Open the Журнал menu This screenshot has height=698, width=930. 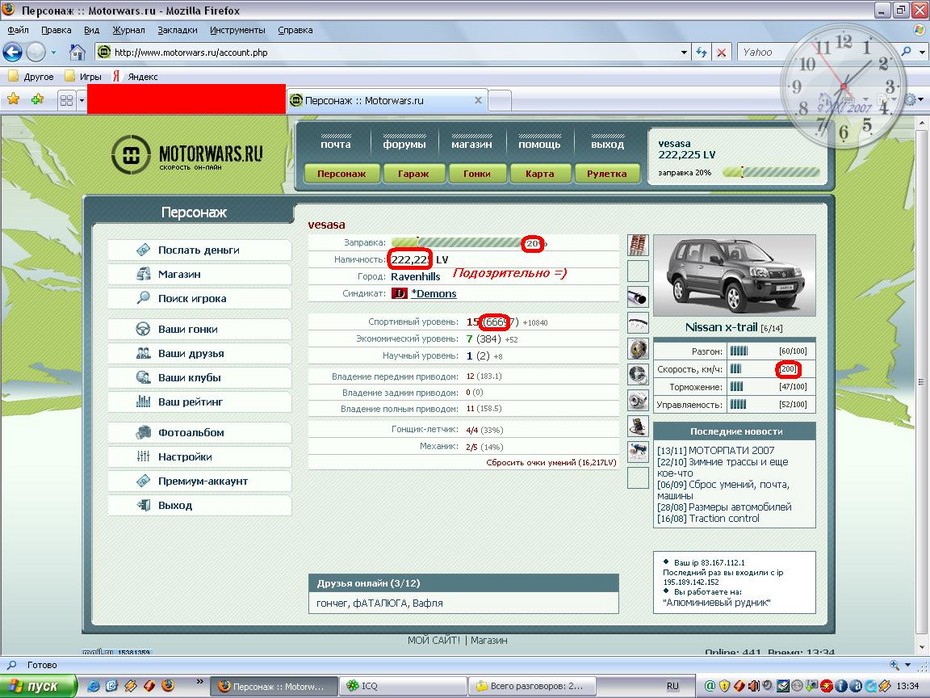pyautogui.click(x=129, y=30)
